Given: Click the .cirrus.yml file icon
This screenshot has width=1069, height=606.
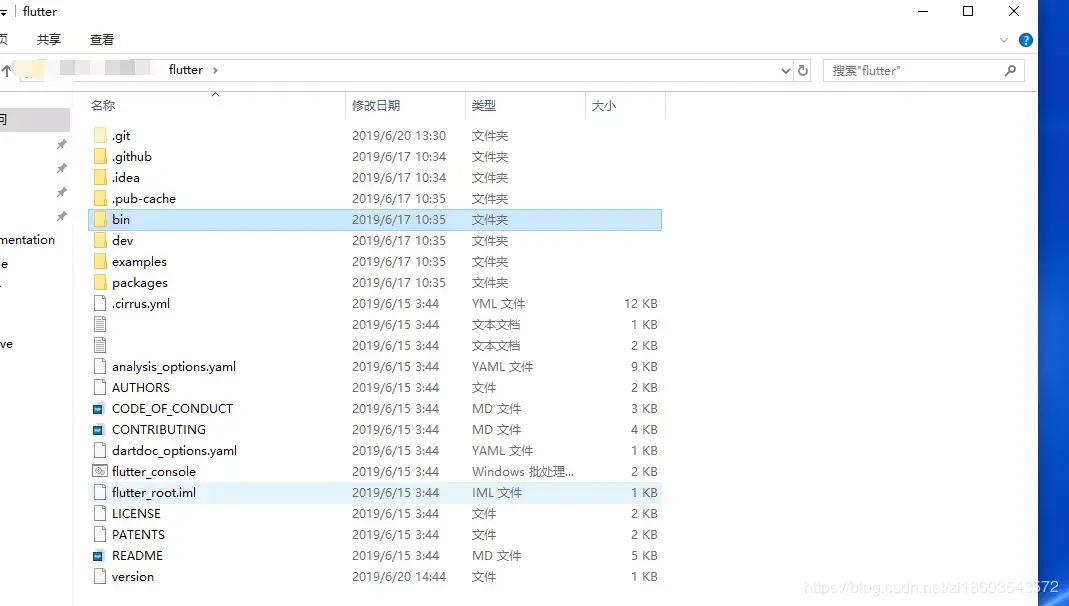Looking at the screenshot, I should (100, 304).
